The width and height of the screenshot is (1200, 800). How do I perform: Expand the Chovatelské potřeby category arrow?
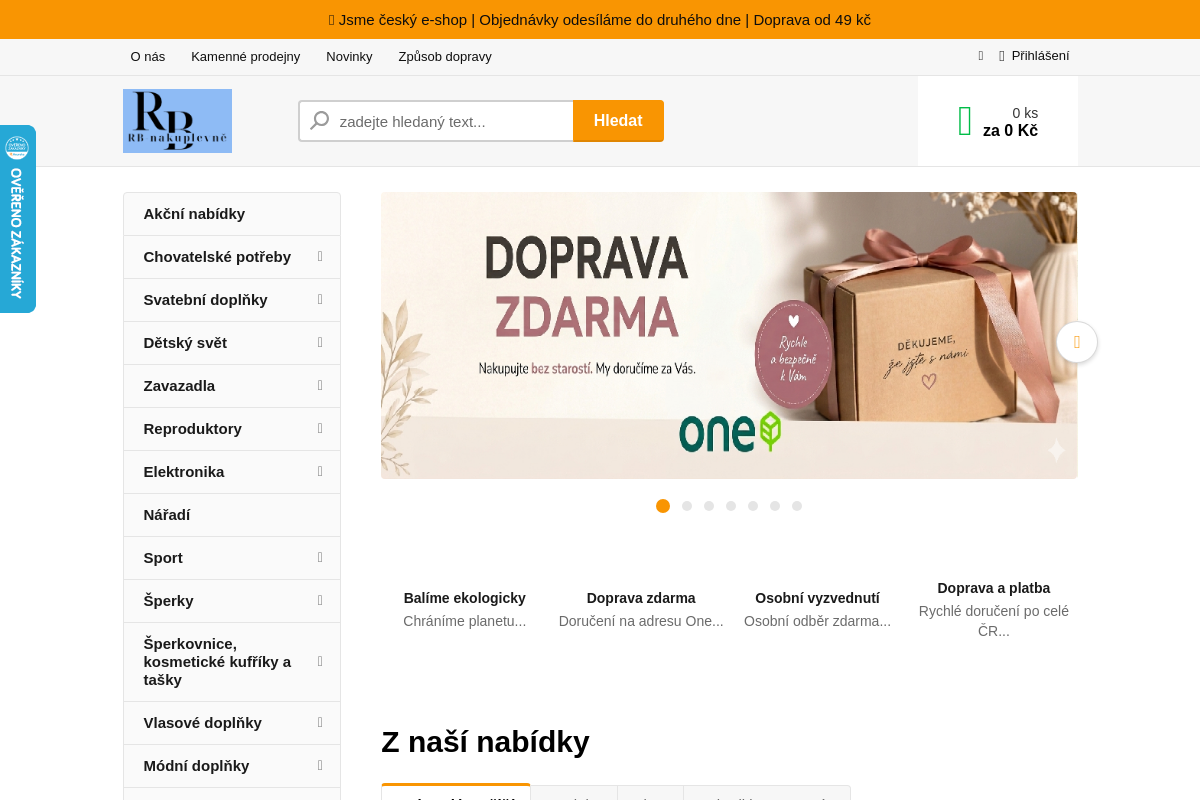(x=320, y=257)
